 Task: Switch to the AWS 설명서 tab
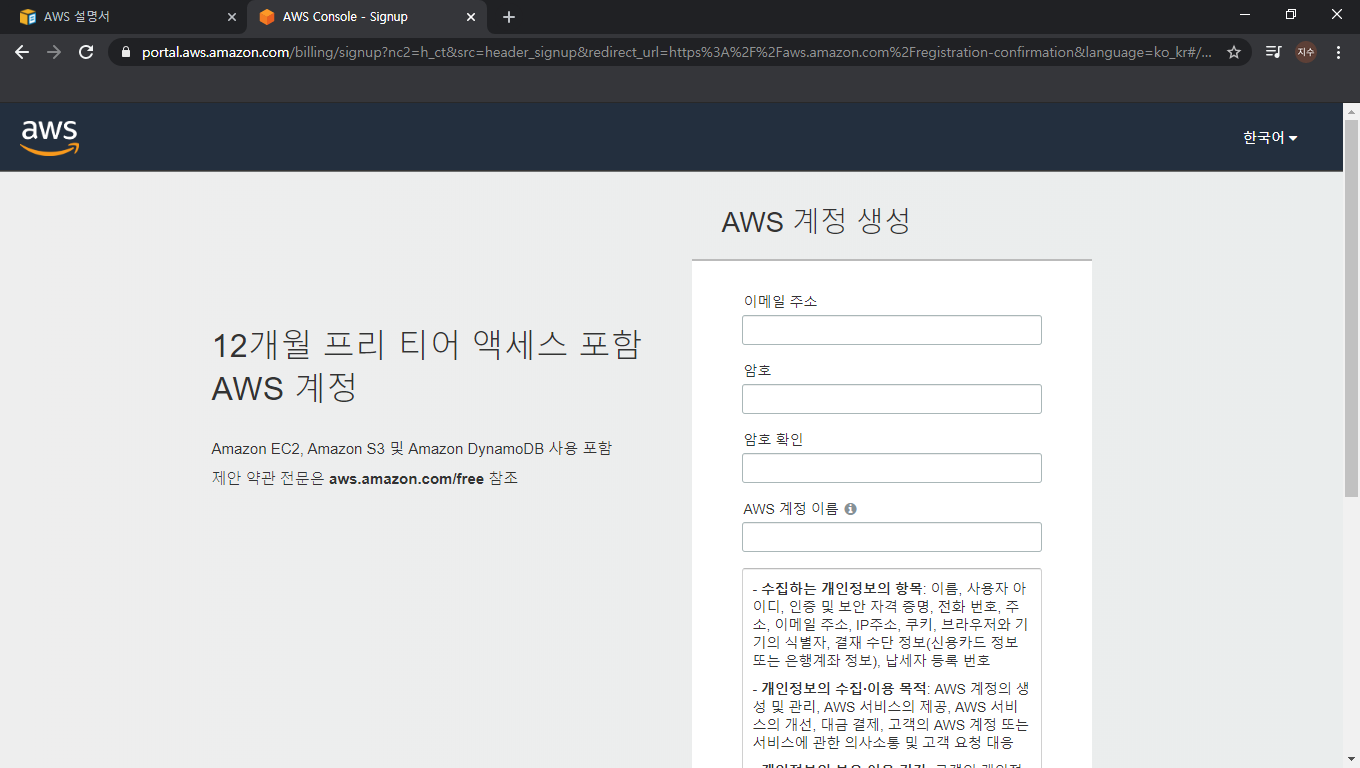coord(125,17)
